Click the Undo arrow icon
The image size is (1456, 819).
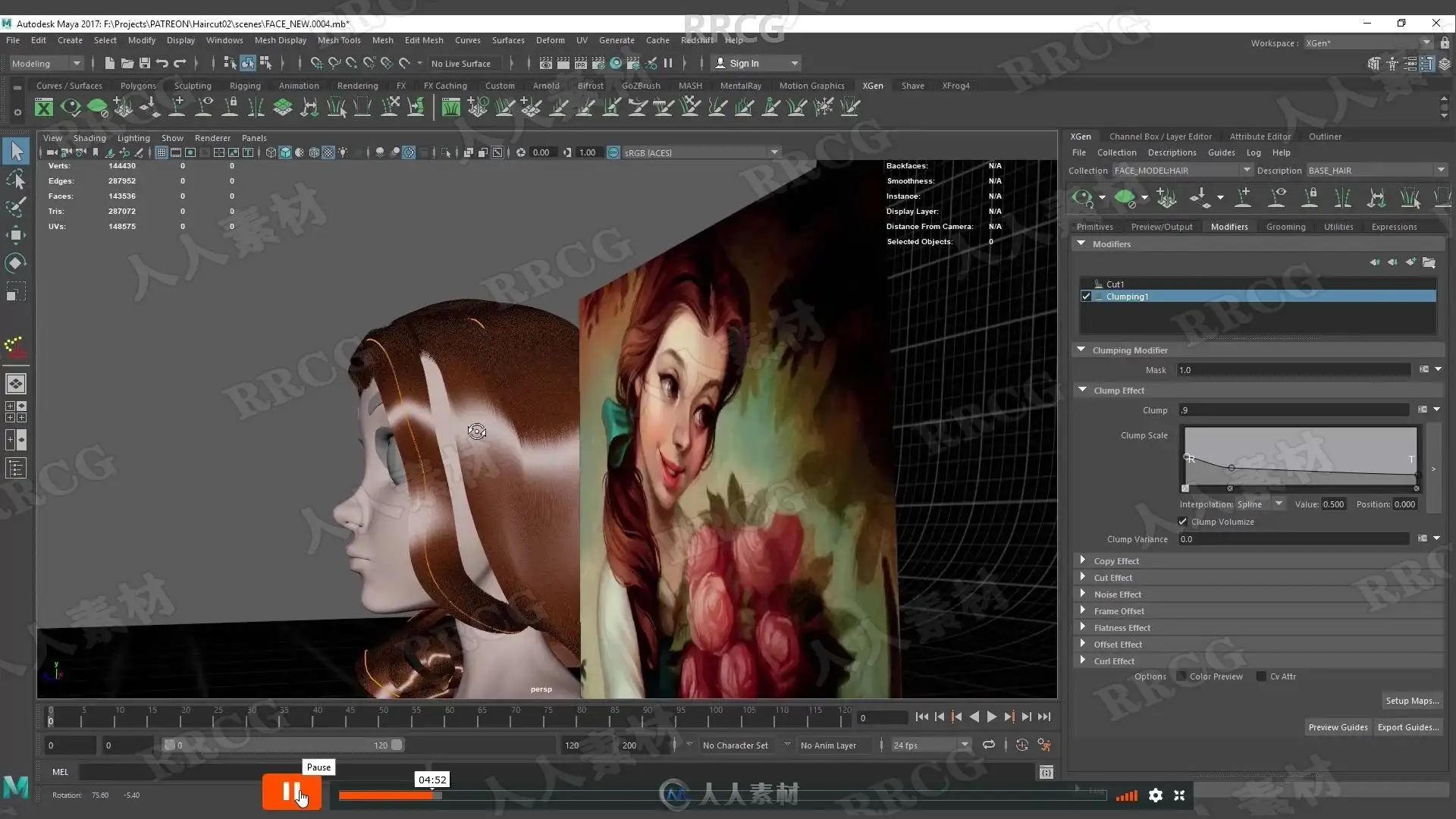pyautogui.click(x=162, y=64)
